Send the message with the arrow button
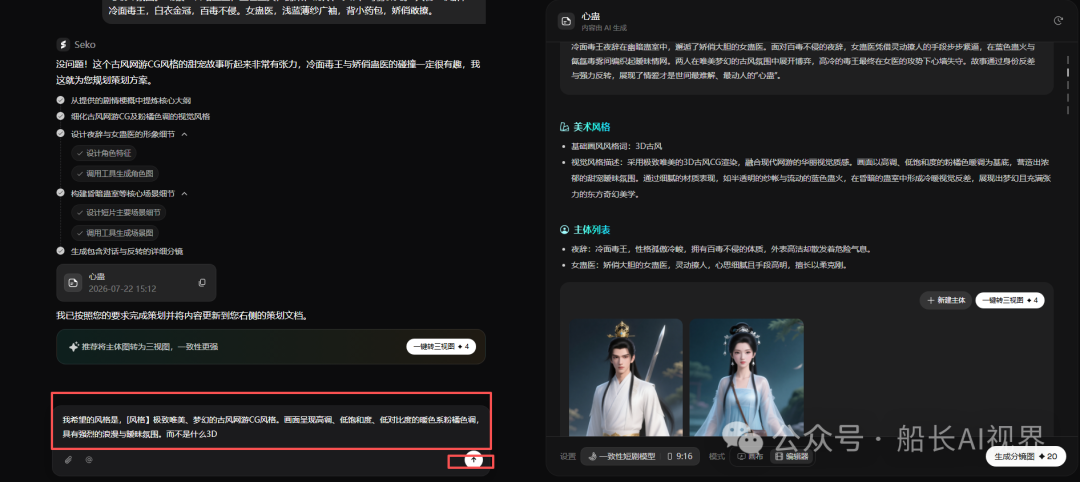Image resolution: width=1080 pixels, height=482 pixels. click(473, 459)
